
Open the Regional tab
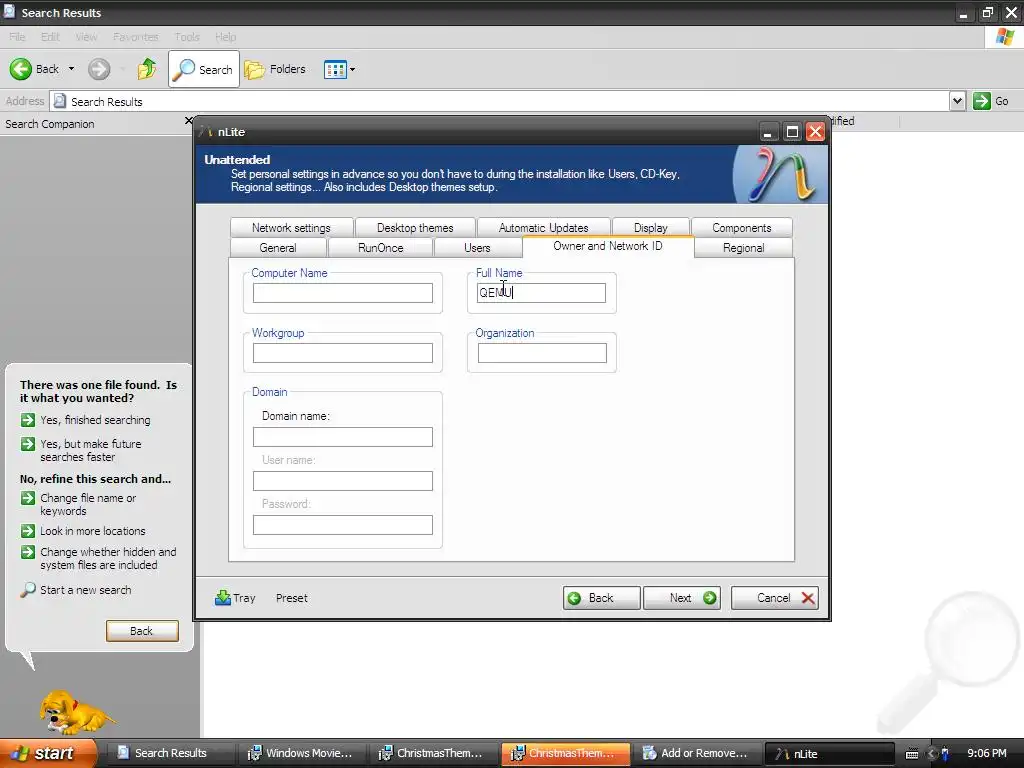click(743, 248)
